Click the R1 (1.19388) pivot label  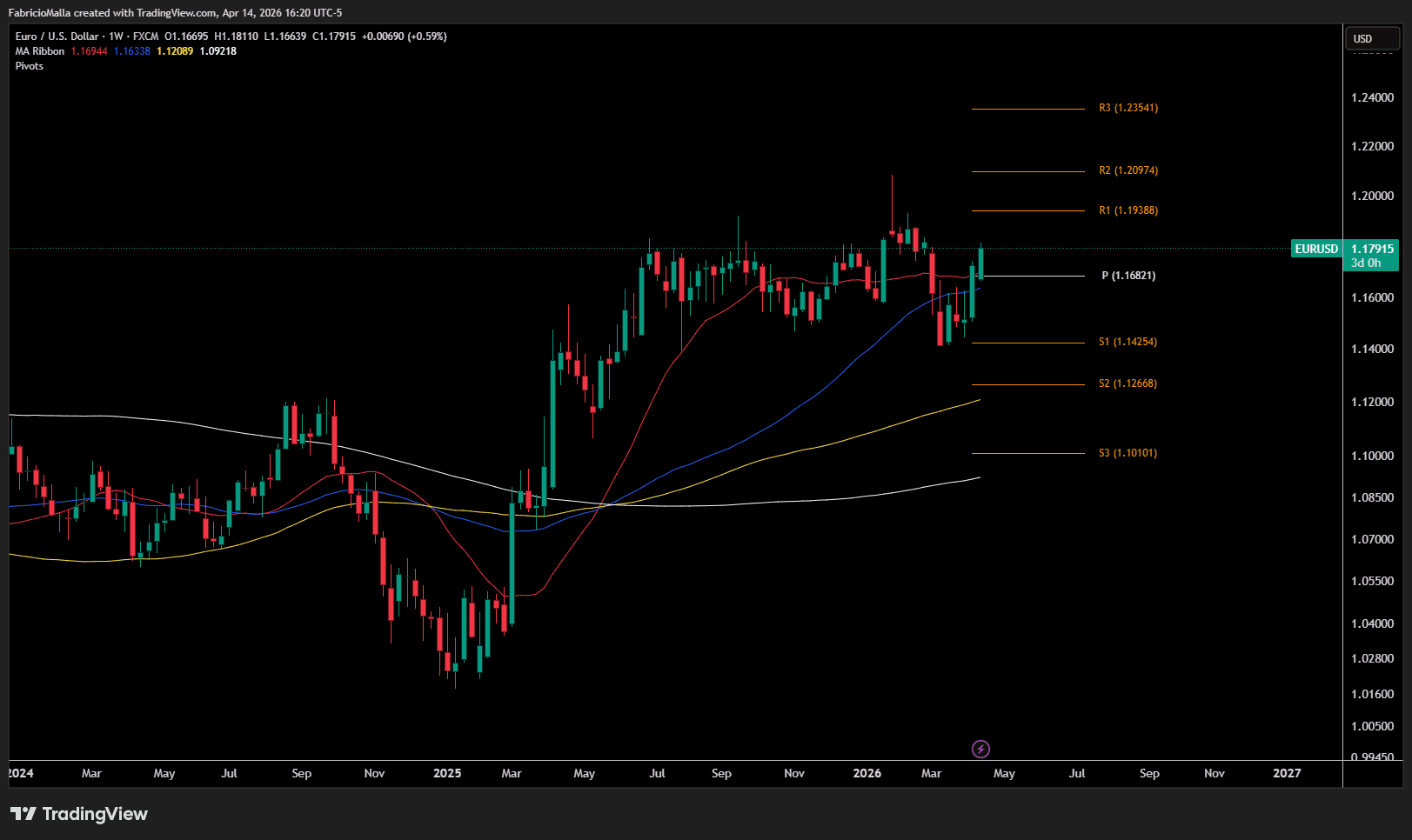[x=1128, y=210]
